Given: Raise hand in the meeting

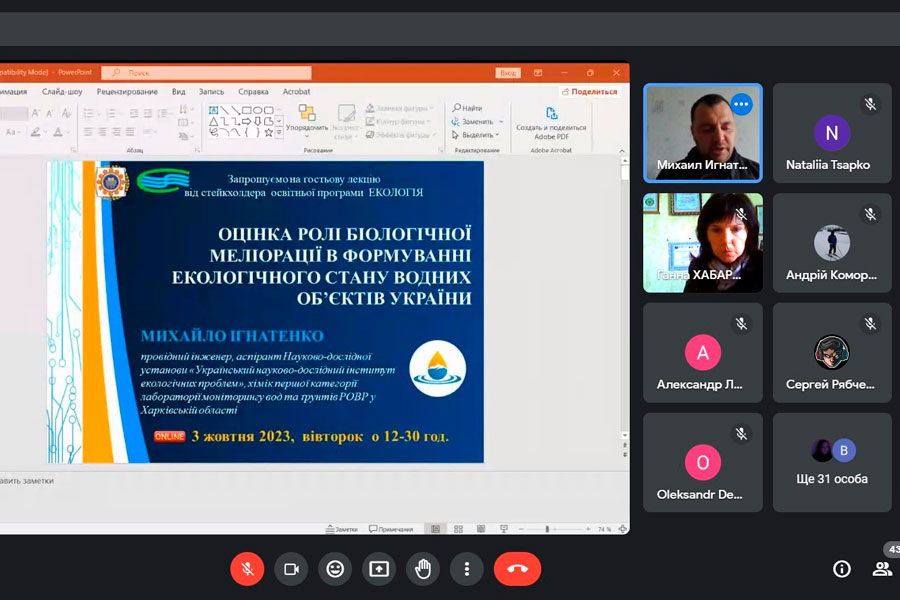Looking at the screenshot, I should point(423,569).
